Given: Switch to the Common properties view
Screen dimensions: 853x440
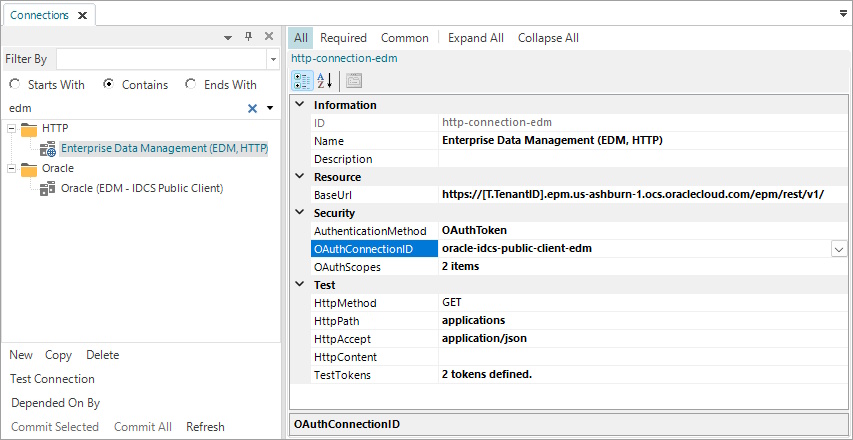Looking at the screenshot, I should (x=405, y=38).
